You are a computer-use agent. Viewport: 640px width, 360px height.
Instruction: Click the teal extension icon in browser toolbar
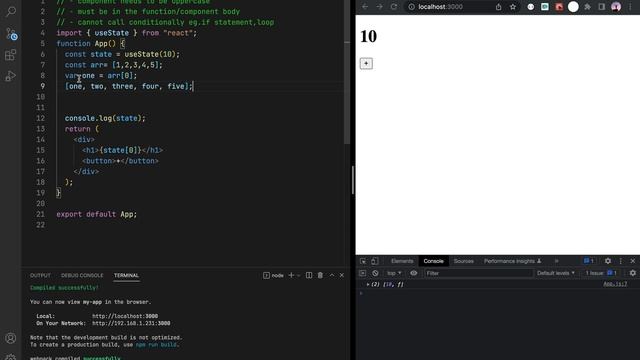(545, 7)
